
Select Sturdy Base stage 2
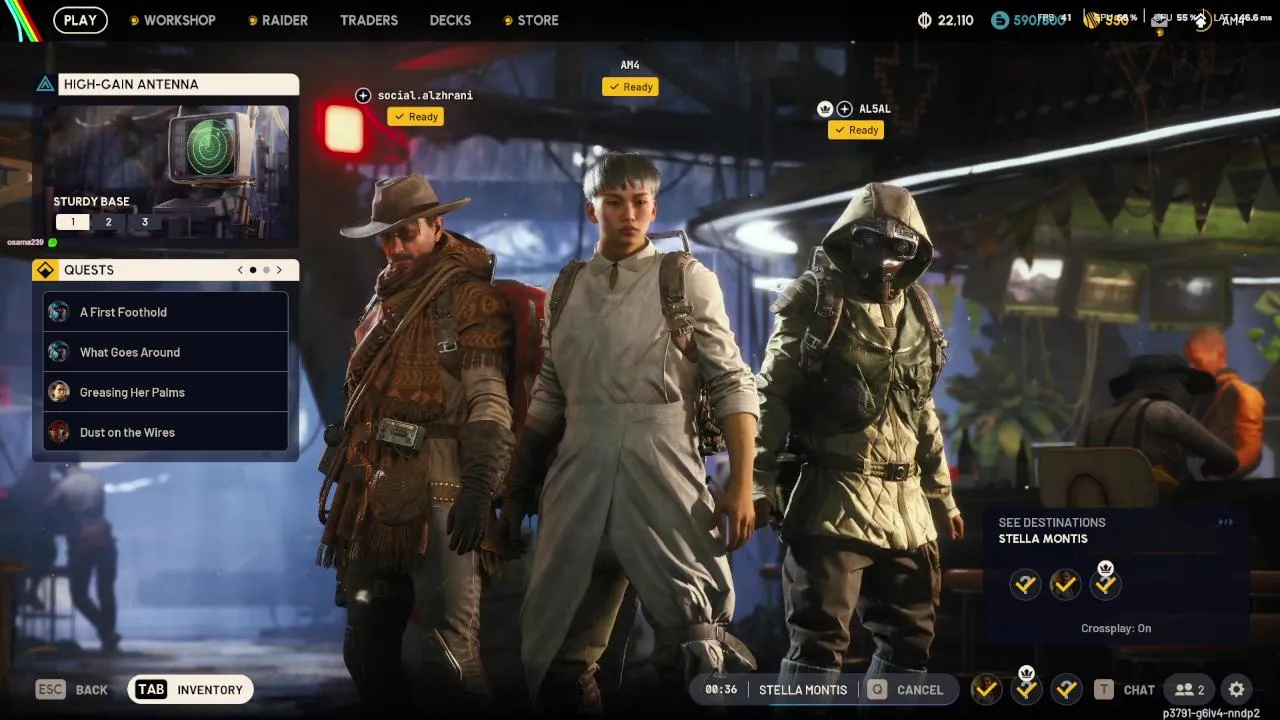click(108, 222)
